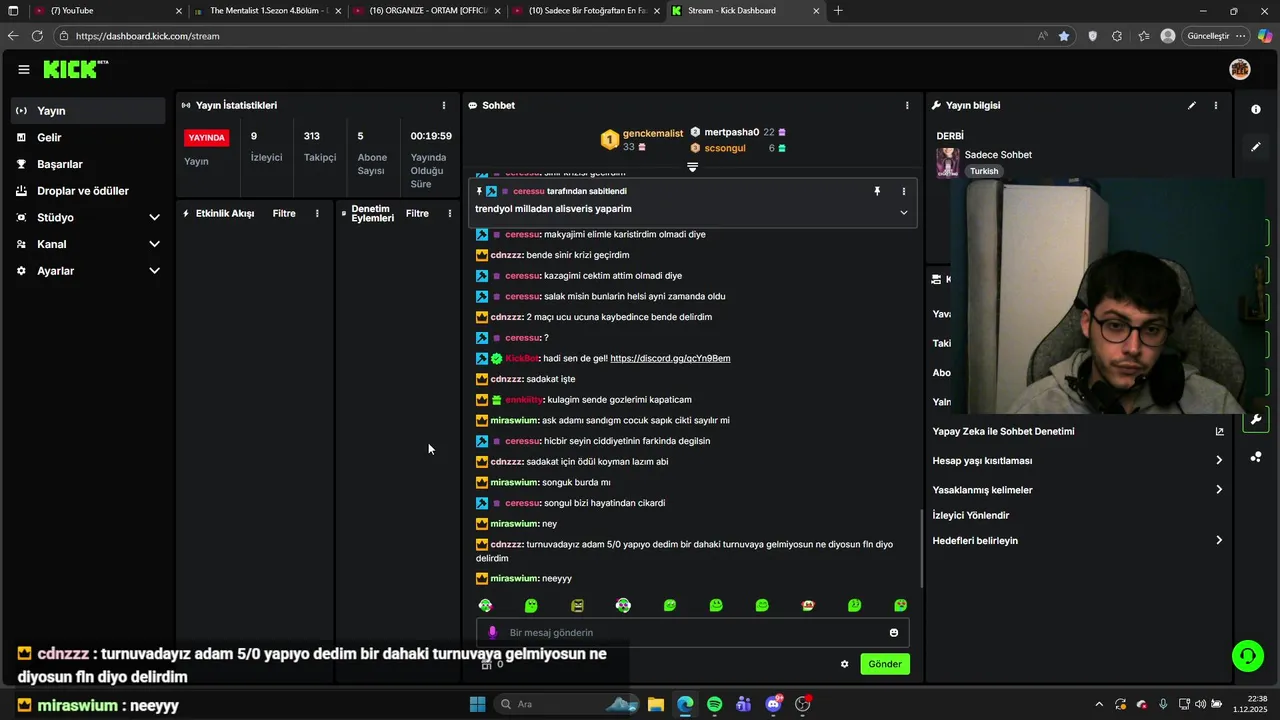Click username scsongul in leaderboard
Screen dimensions: 1280x720
pos(725,148)
